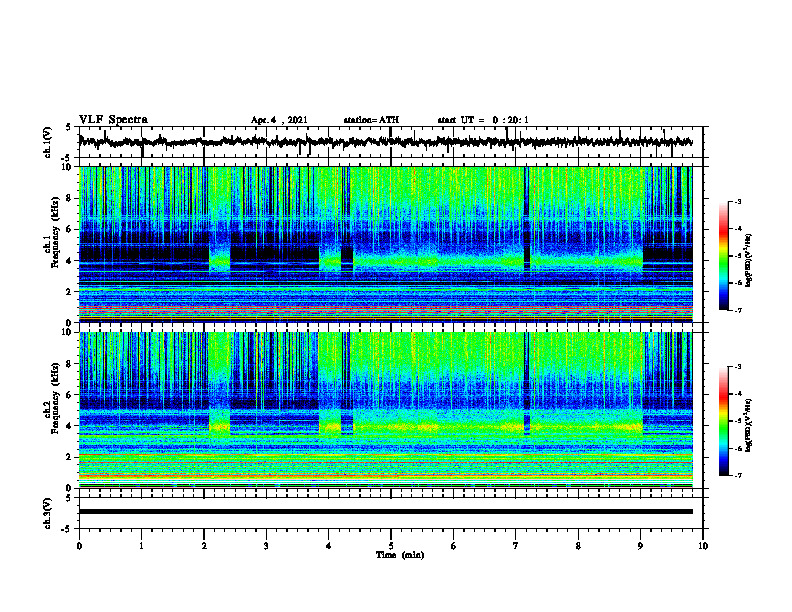Click the ch.1 "Frequency (kHz)" axis label
The image size is (792, 612).
(55, 230)
